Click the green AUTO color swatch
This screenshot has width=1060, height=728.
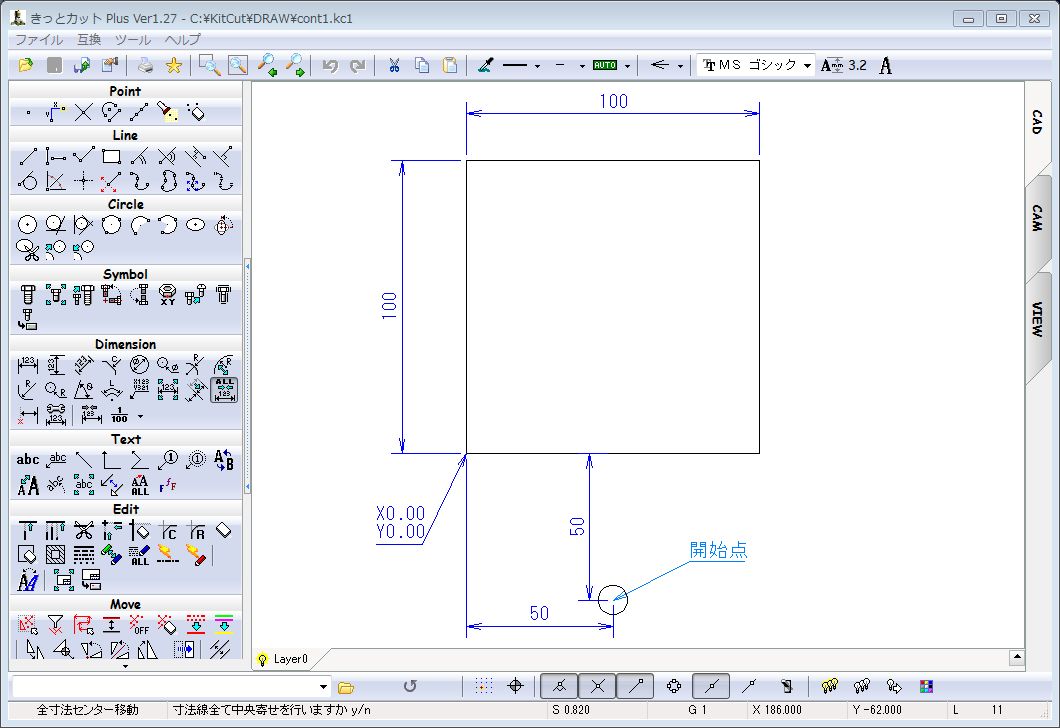[x=605, y=66]
